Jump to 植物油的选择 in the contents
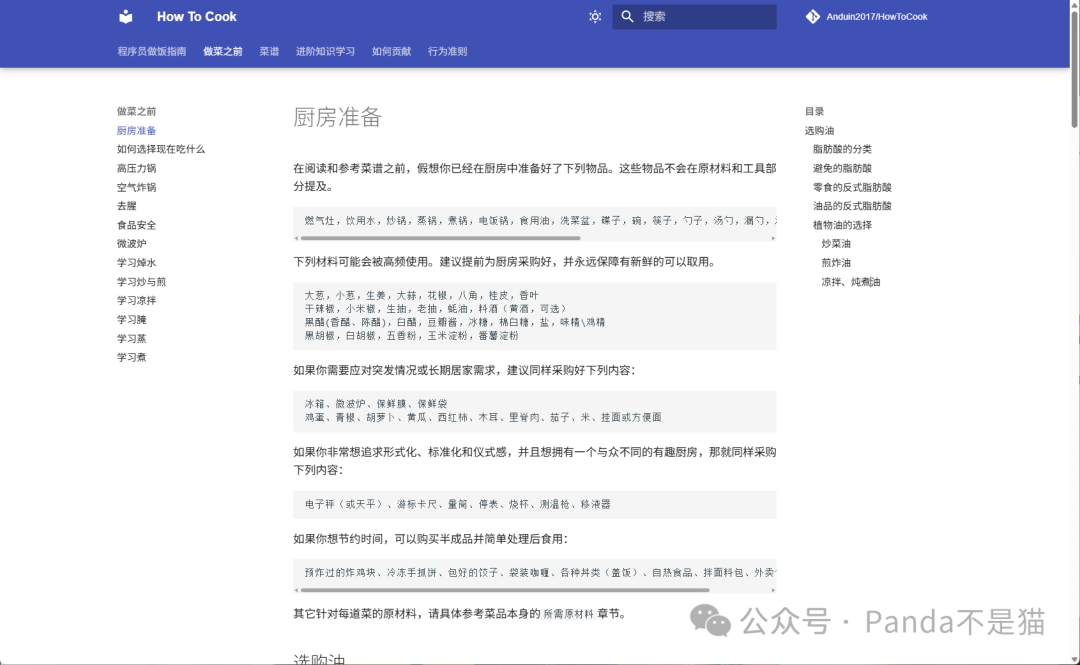 click(x=842, y=225)
